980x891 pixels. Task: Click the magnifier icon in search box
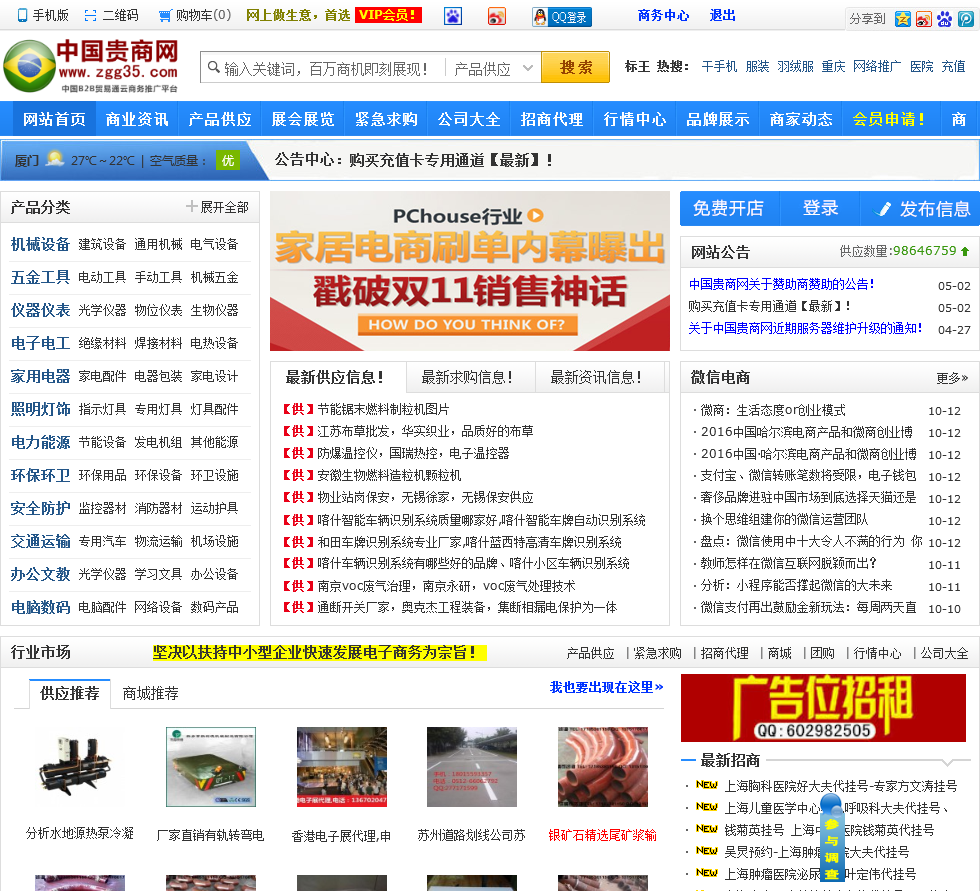(214, 67)
